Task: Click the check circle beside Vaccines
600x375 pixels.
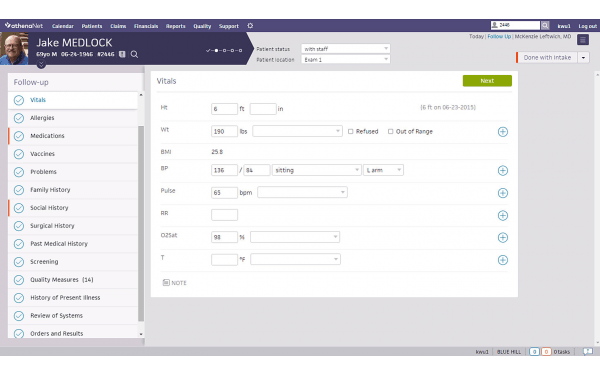Action: point(19,154)
